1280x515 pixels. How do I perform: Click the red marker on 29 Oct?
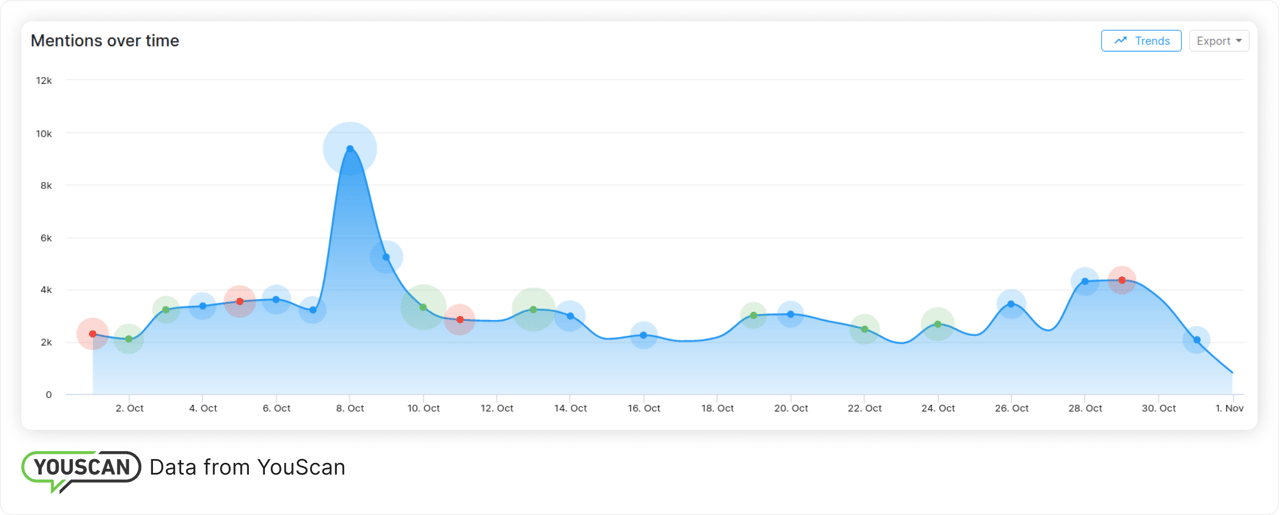click(1122, 280)
